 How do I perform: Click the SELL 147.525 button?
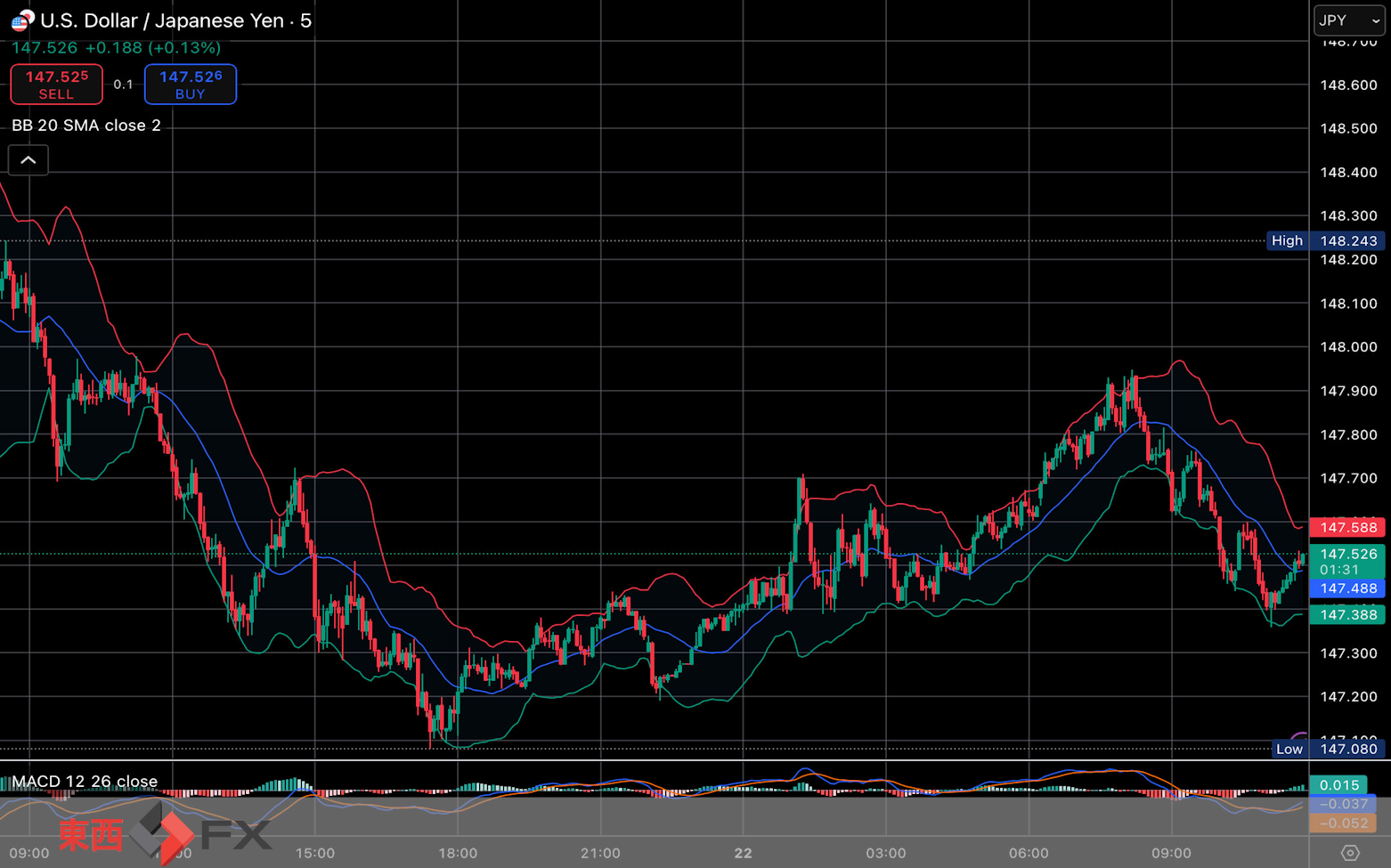56,85
